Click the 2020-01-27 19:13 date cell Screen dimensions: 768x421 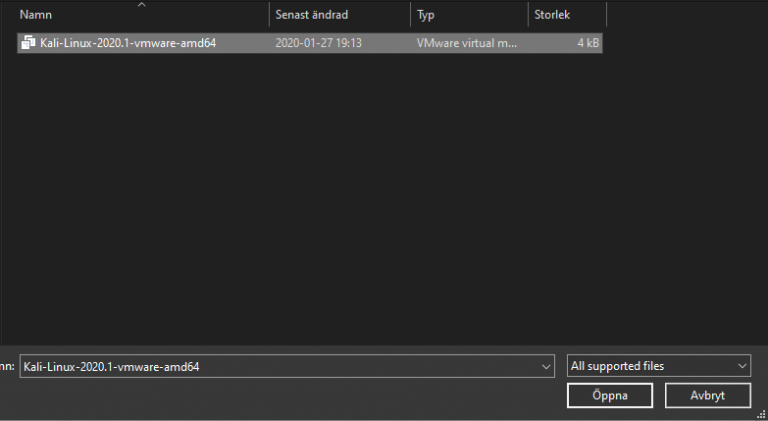(x=318, y=43)
